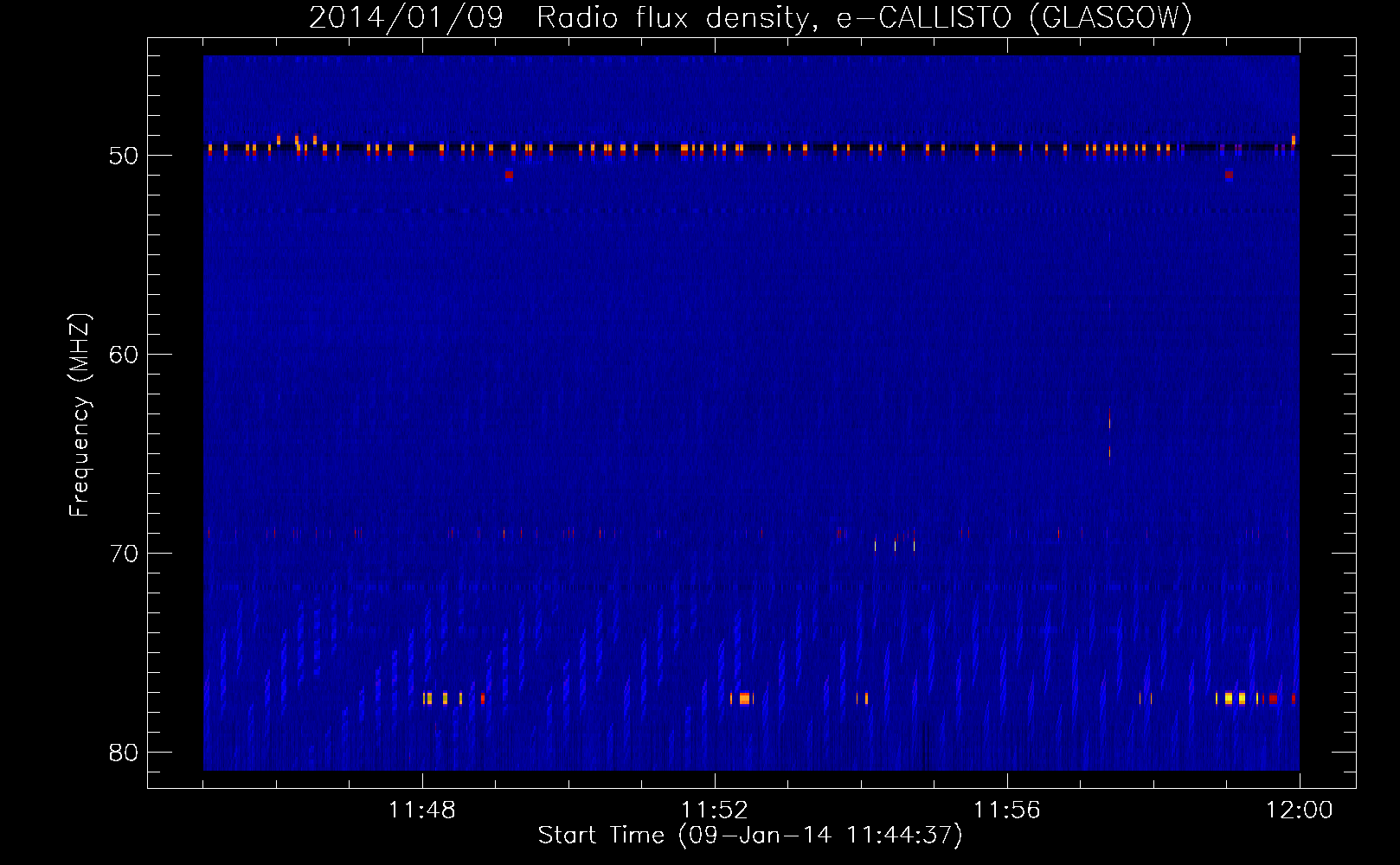Click the 80 frequency tick label
The height and width of the screenshot is (865, 1400).
tap(124, 753)
